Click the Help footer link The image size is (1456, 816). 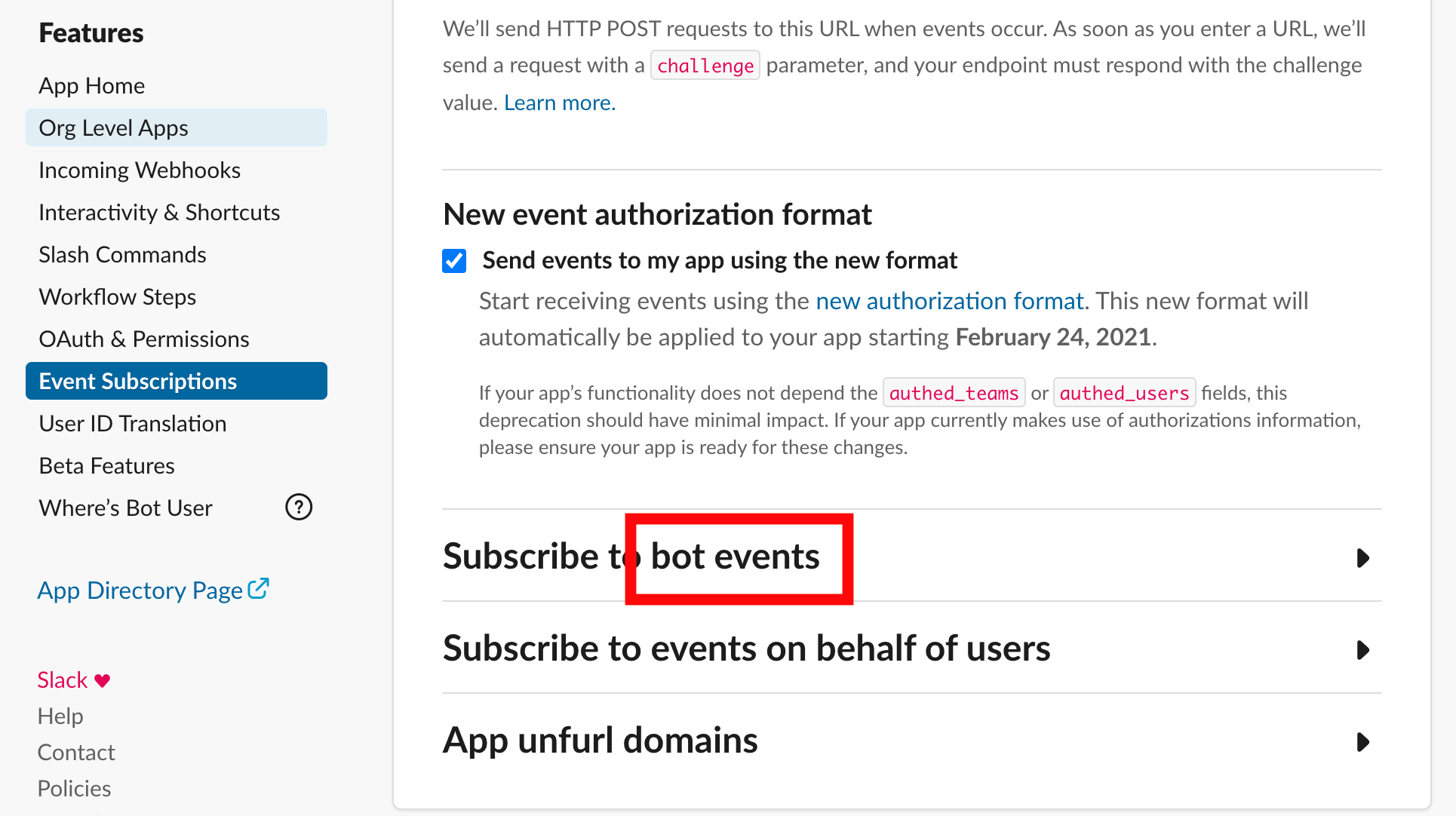60,716
